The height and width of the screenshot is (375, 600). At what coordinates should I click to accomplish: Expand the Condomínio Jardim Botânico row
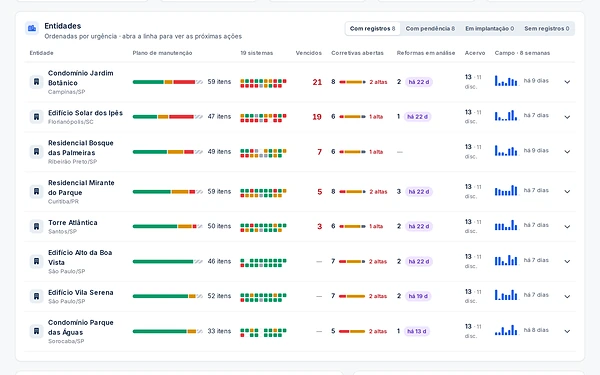[567, 82]
